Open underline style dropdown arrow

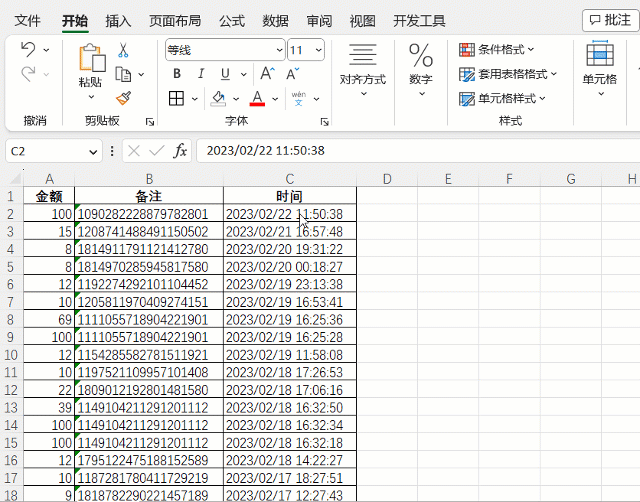[244, 74]
